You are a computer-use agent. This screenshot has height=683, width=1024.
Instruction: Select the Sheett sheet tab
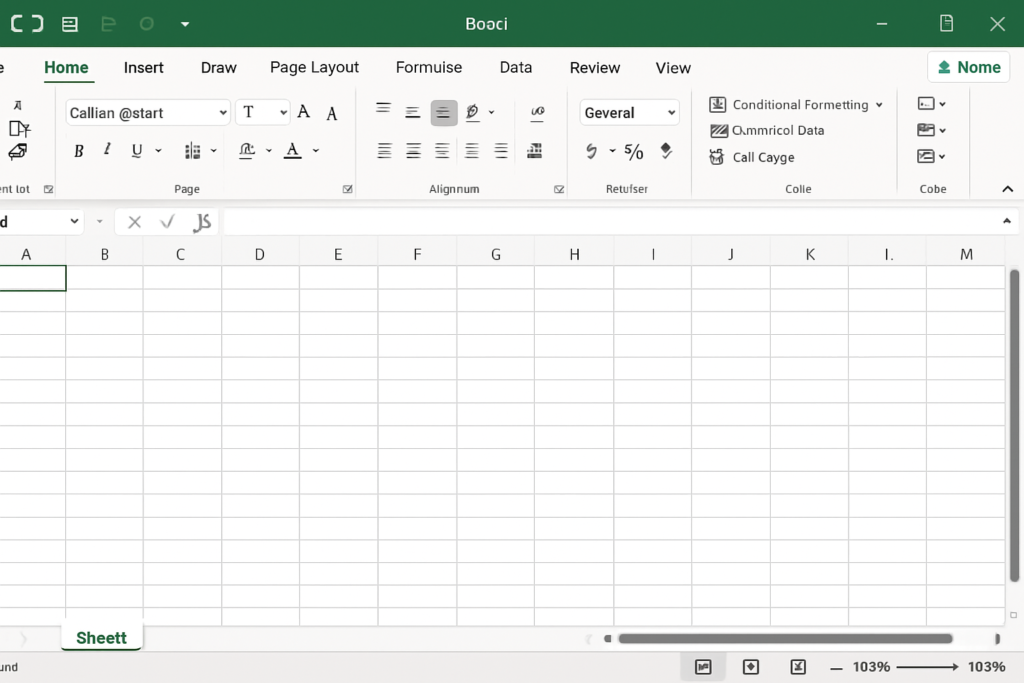click(101, 637)
